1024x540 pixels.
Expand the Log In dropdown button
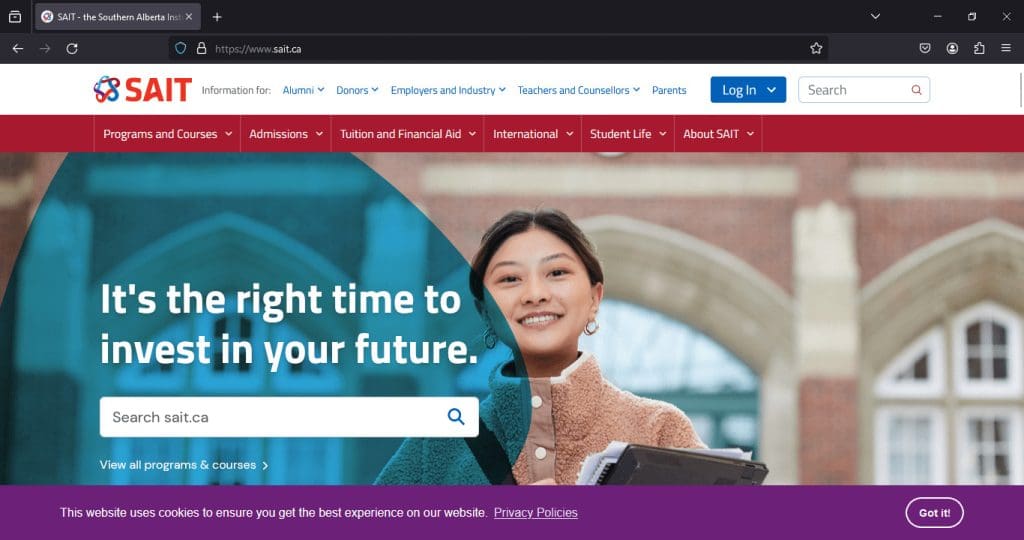pyautogui.click(x=748, y=90)
